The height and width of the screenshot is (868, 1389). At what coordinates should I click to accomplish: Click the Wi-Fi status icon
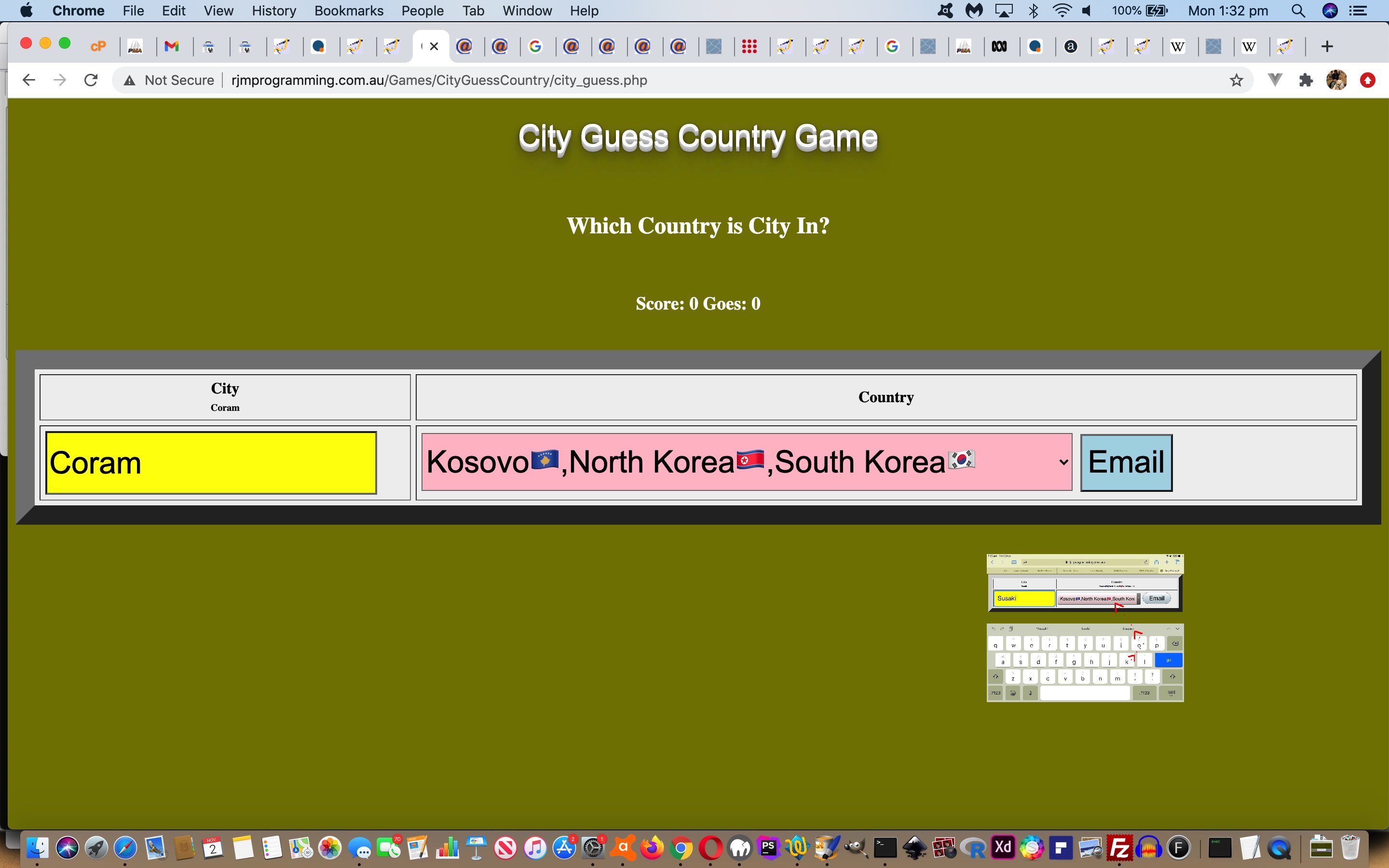click(x=1062, y=11)
